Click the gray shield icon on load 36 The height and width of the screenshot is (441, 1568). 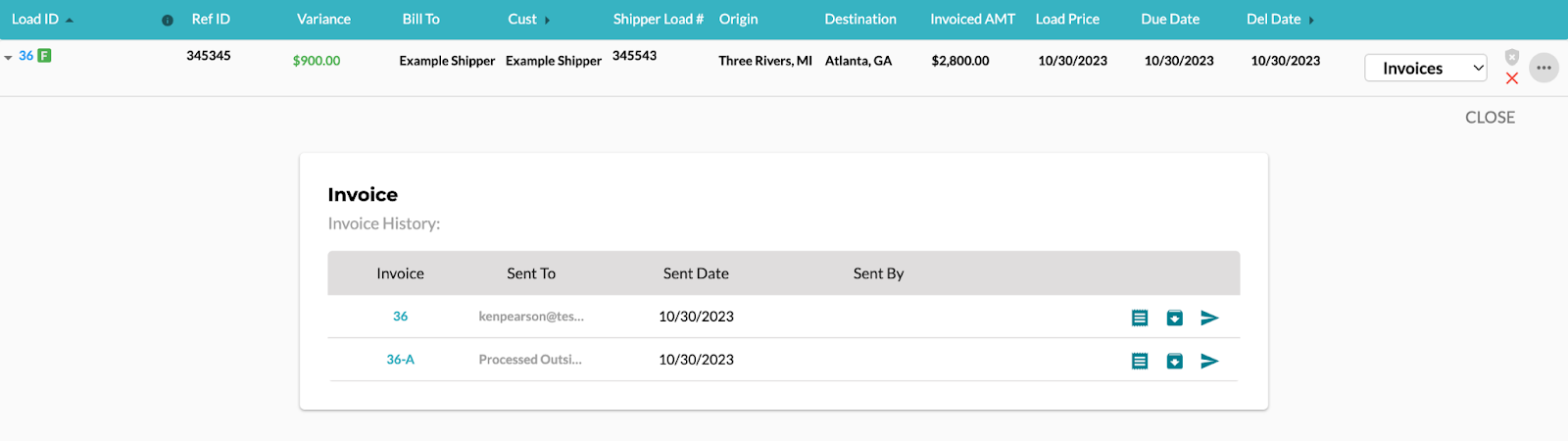click(1512, 57)
